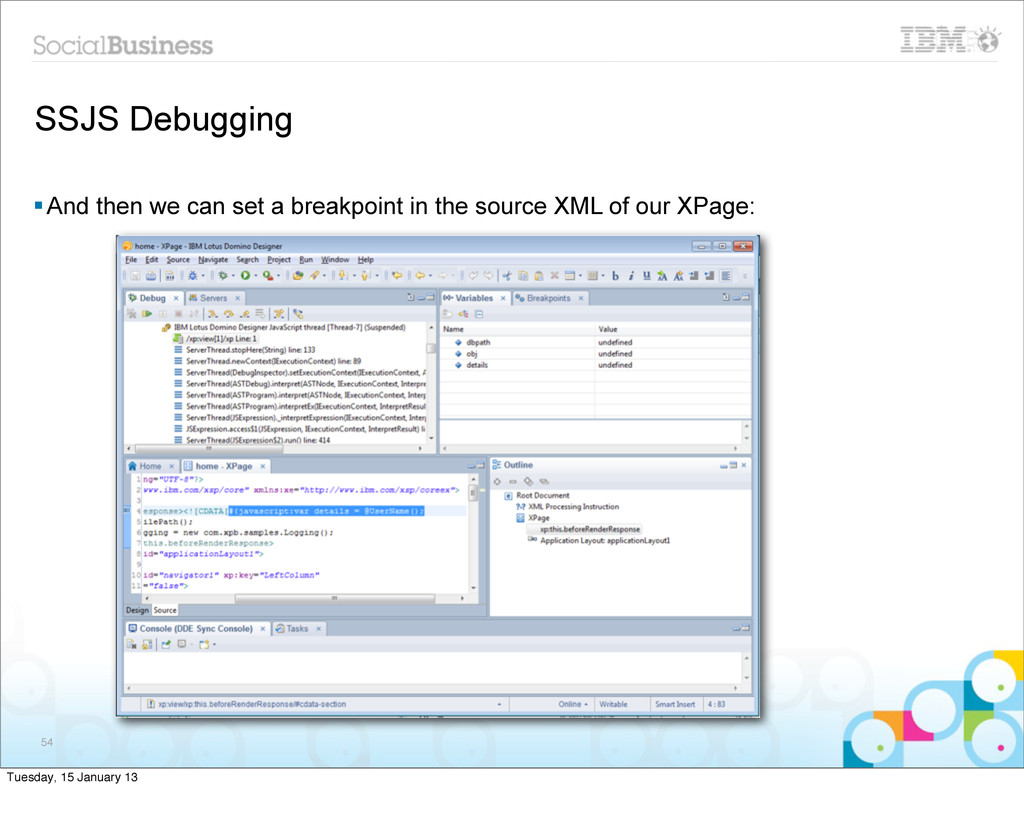Screen dimensions: 1024x838
Task: Open the Online status dropdown in status bar
Action: tap(573, 704)
